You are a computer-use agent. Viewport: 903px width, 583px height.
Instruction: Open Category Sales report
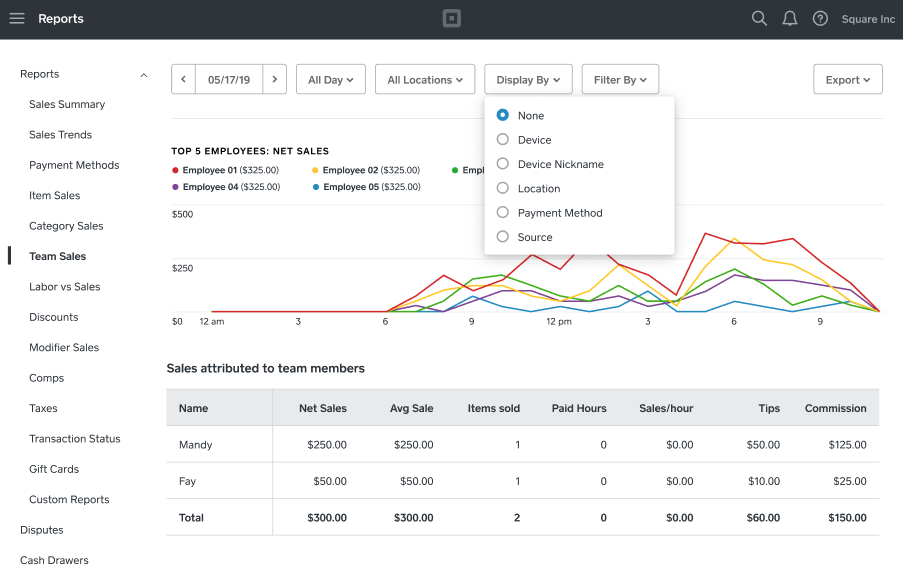pos(66,226)
